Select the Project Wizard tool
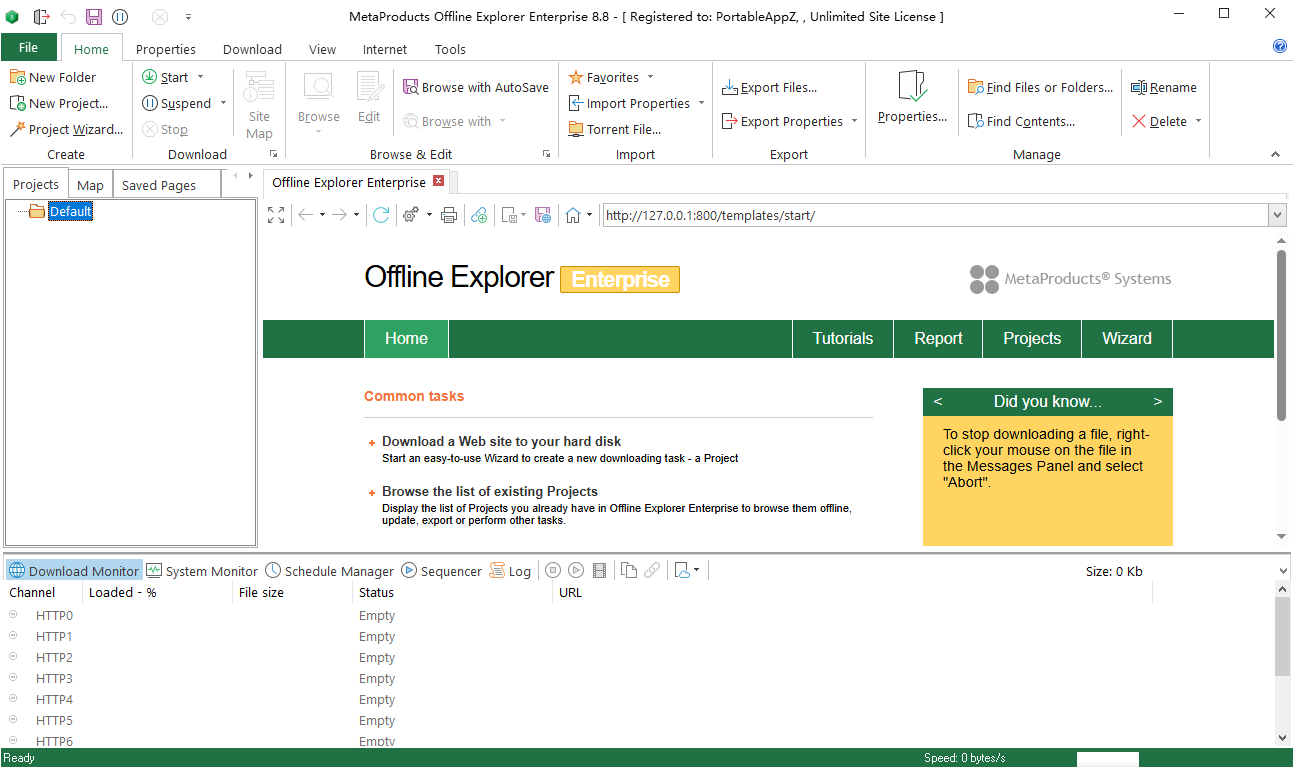This screenshot has width=1294, height=768. tap(65, 129)
